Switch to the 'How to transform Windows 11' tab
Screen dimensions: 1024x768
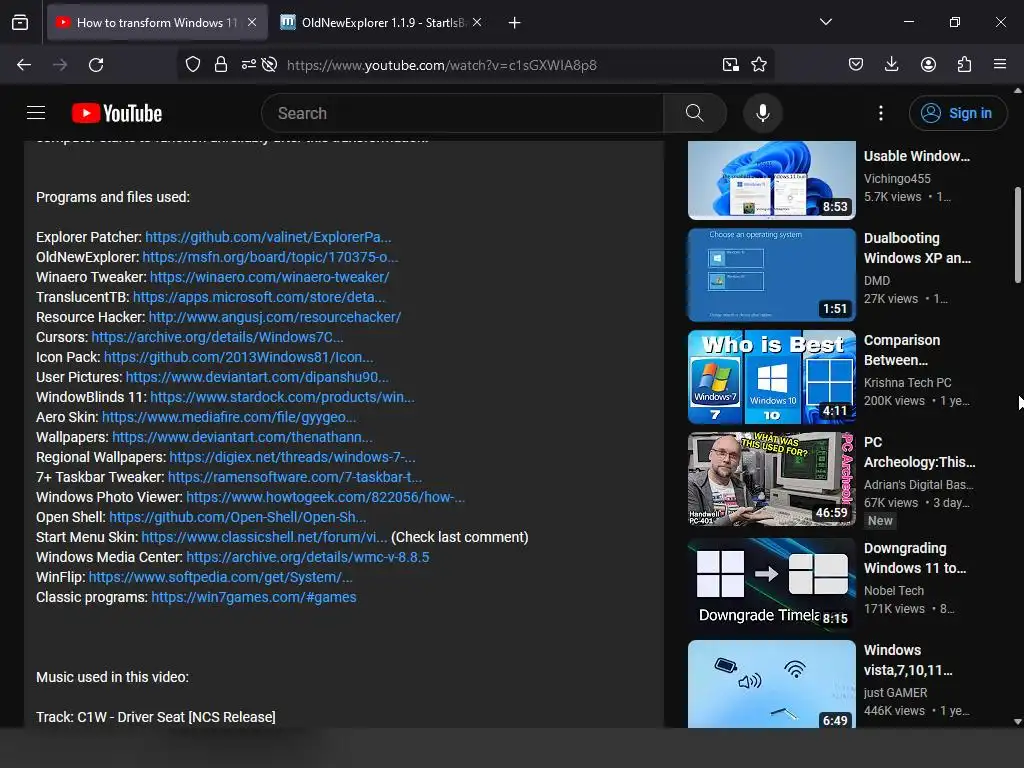157,22
